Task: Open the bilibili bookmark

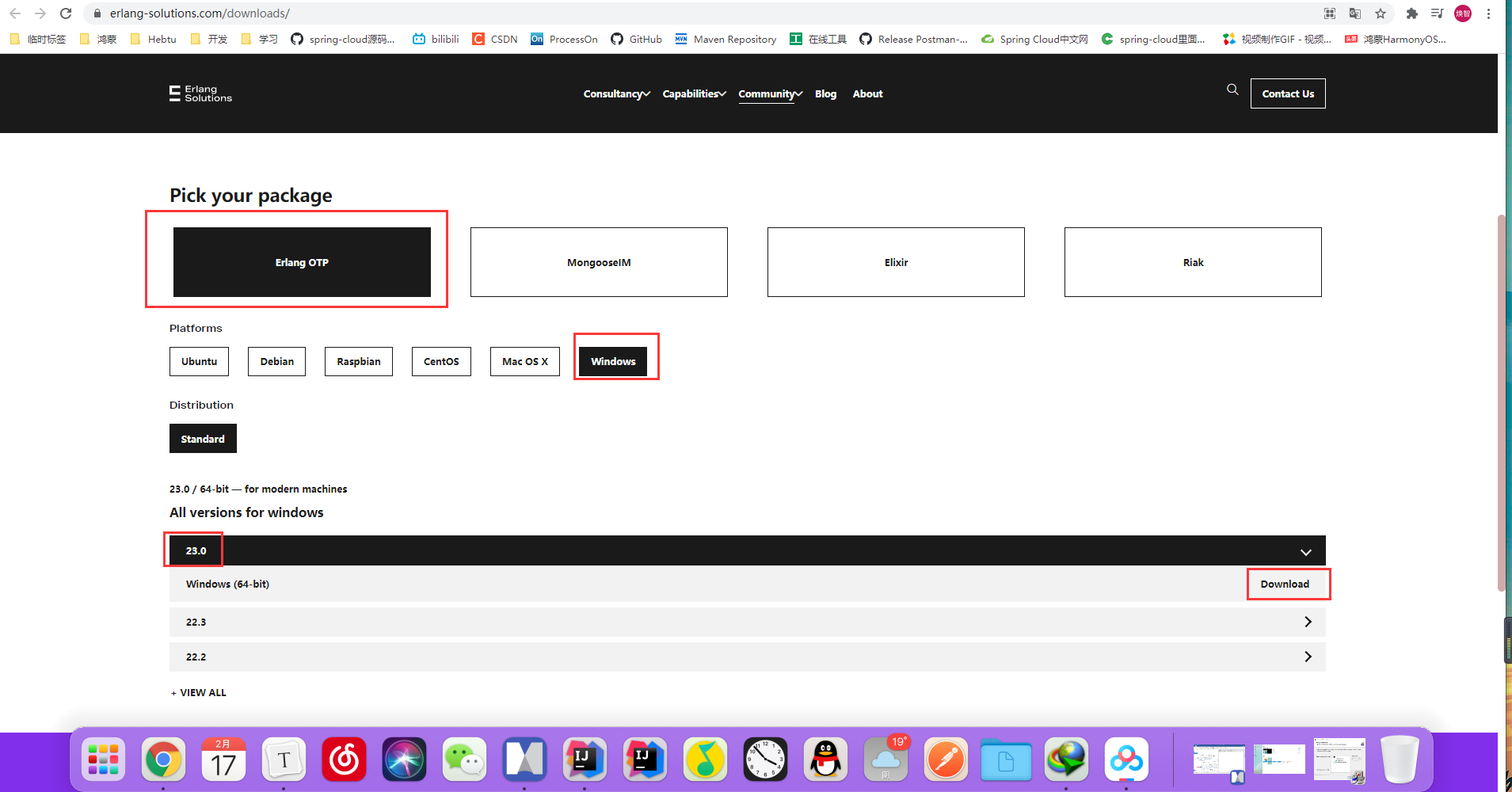Action: tap(436, 39)
